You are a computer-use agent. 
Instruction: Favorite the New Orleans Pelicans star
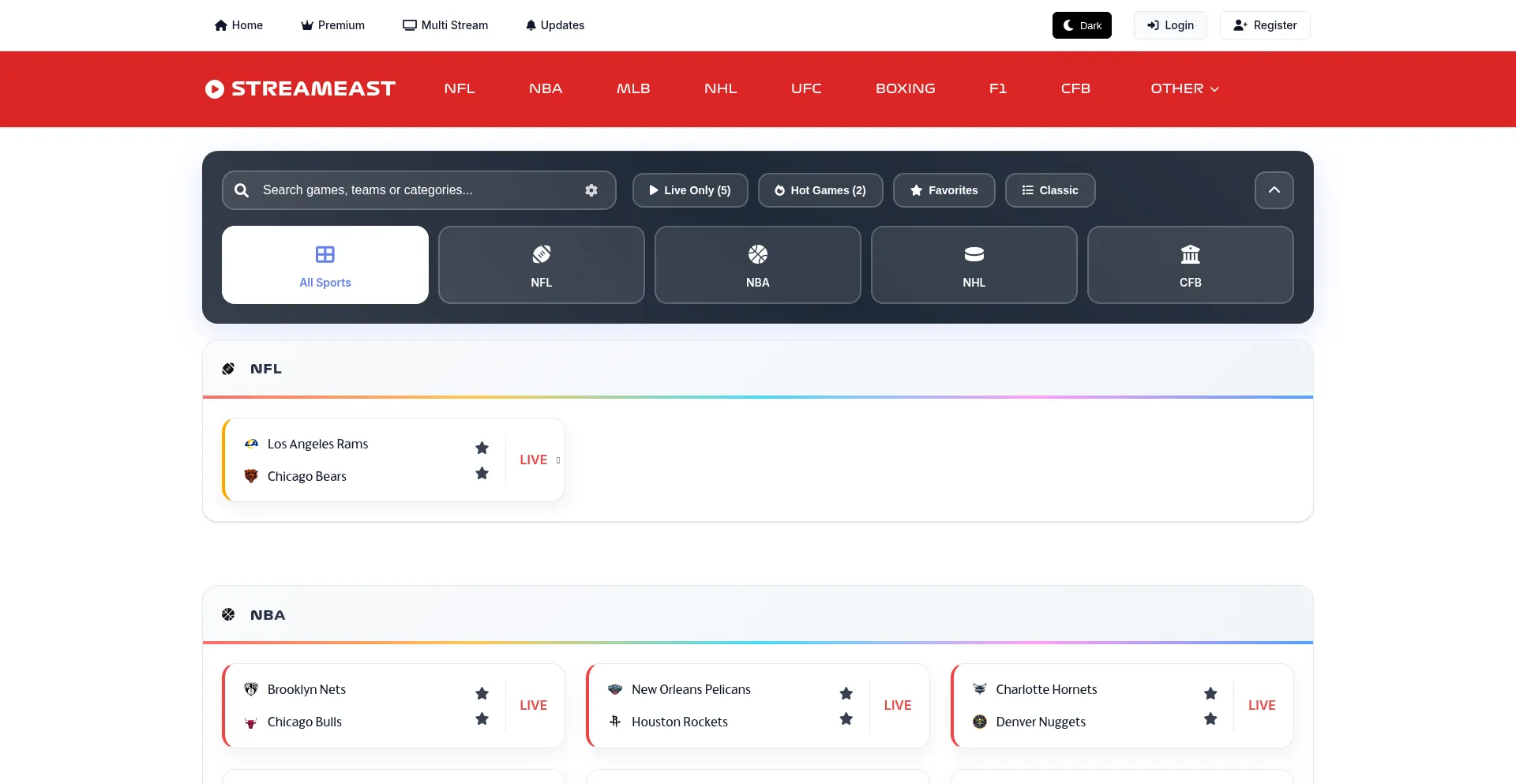click(x=846, y=693)
